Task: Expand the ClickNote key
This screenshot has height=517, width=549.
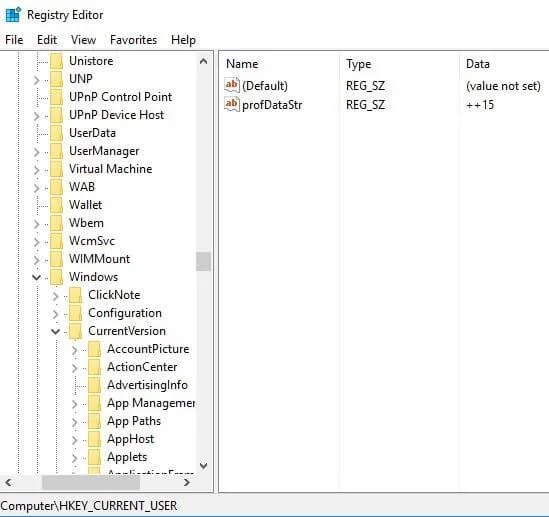Action: 55,296
